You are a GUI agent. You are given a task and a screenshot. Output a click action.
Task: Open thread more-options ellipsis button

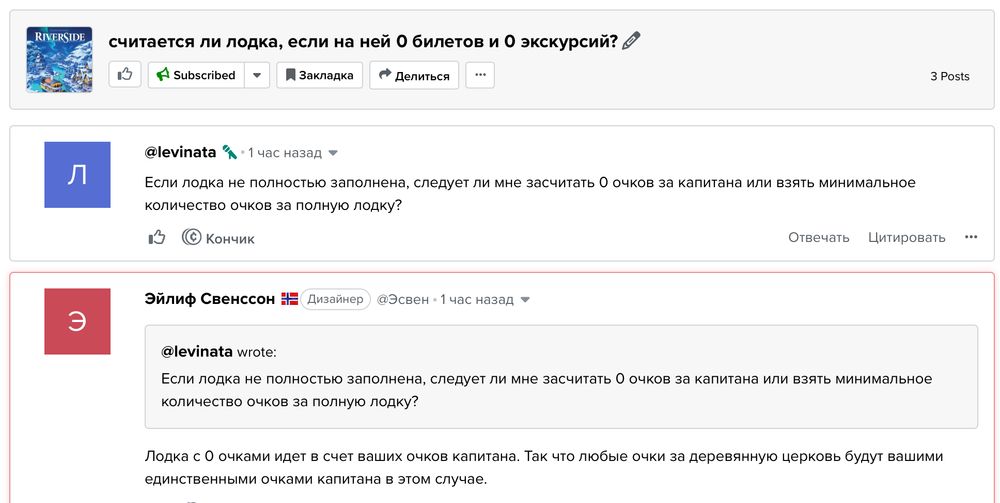pyautogui.click(x=480, y=75)
